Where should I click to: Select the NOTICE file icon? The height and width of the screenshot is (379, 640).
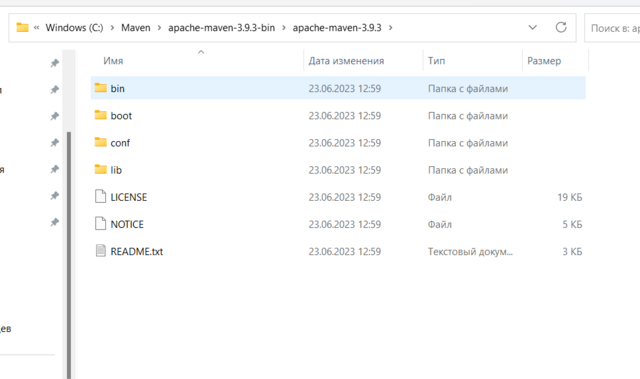pyautogui.click(x=100, y=224)
